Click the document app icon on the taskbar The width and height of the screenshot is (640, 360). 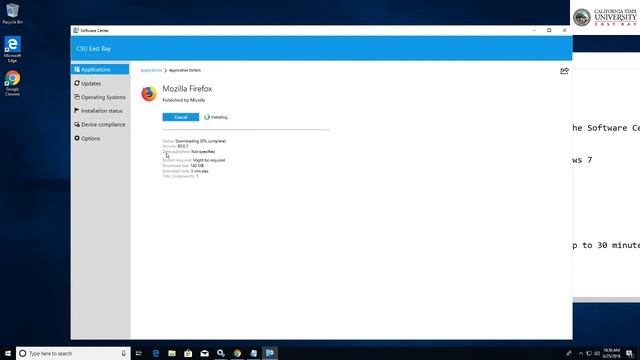(253, 353)
